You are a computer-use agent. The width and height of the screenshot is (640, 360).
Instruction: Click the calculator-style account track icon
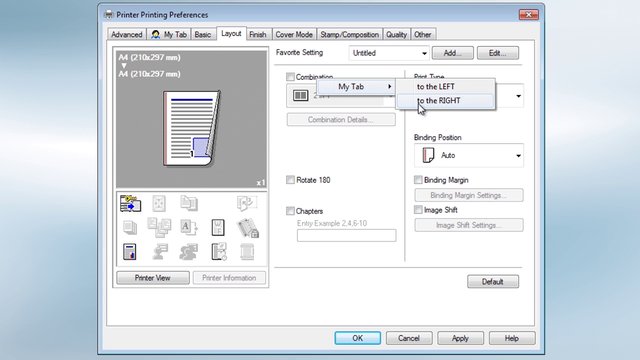(x=130, y=251)
